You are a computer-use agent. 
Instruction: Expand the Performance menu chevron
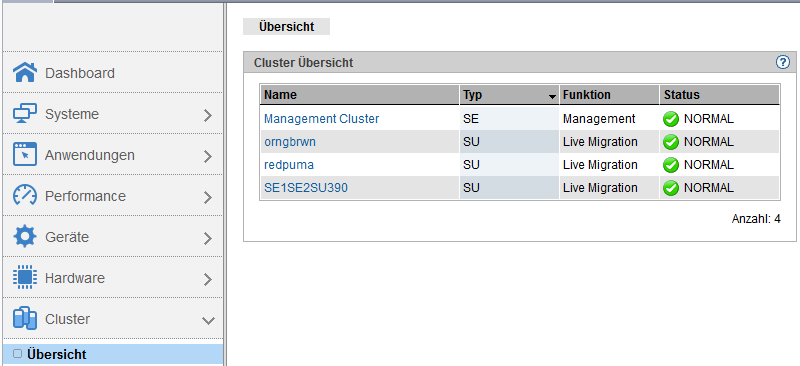(x=207, y=198)
